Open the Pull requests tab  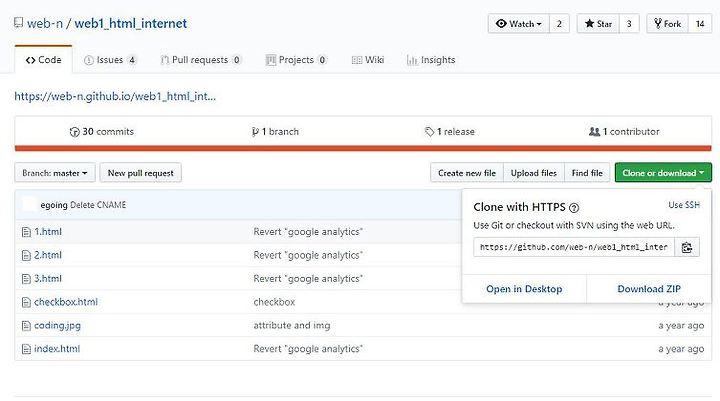point(201,60)
